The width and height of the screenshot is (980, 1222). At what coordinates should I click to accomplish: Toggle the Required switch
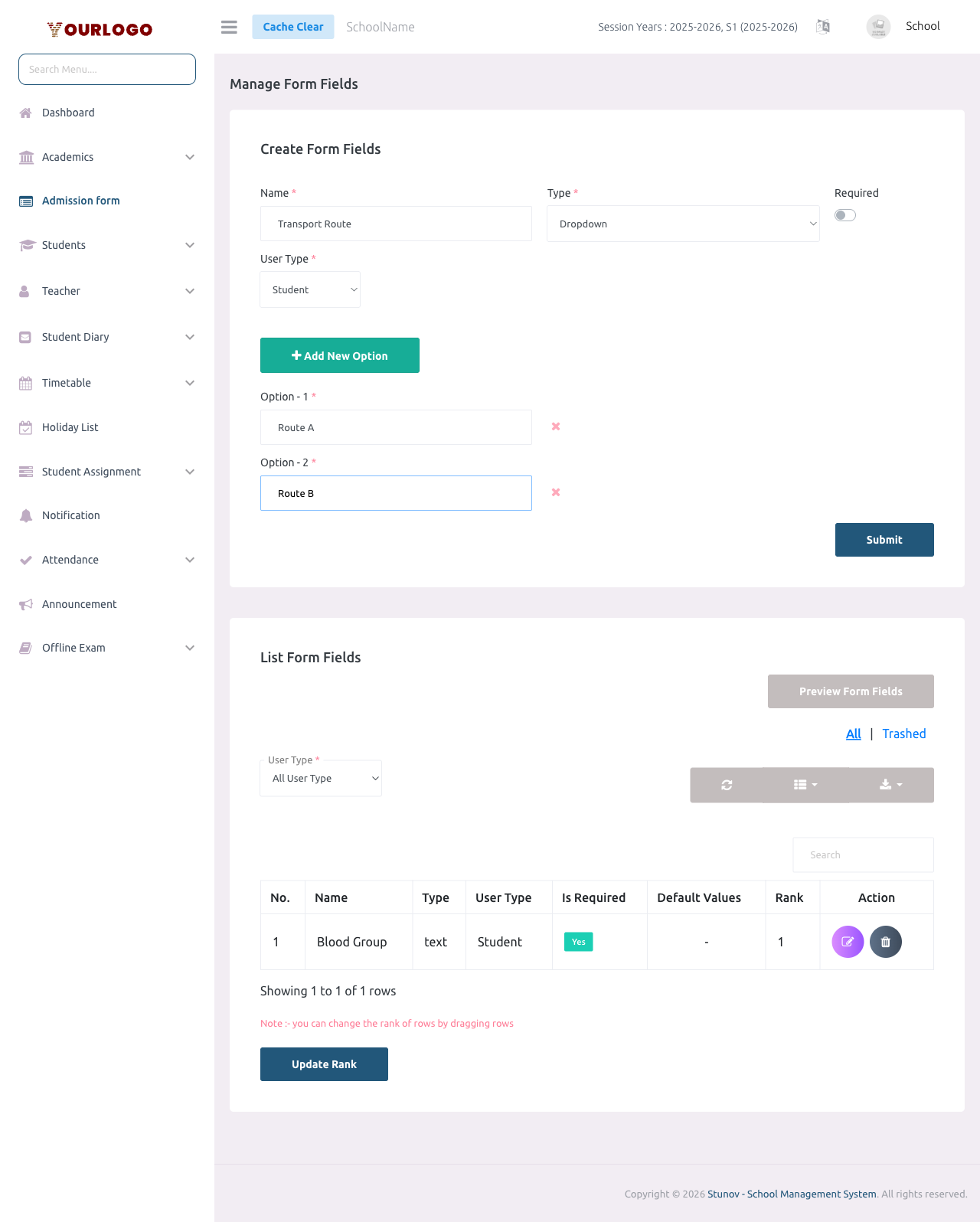[x=845, y=215]
